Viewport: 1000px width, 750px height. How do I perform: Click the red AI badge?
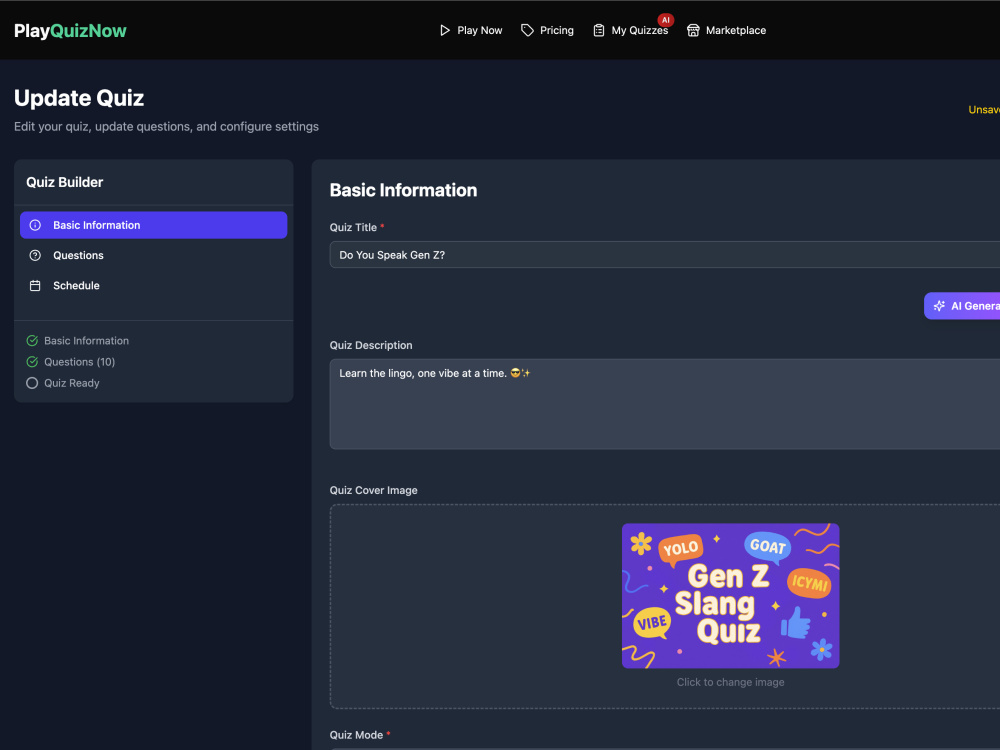[665, 20]
